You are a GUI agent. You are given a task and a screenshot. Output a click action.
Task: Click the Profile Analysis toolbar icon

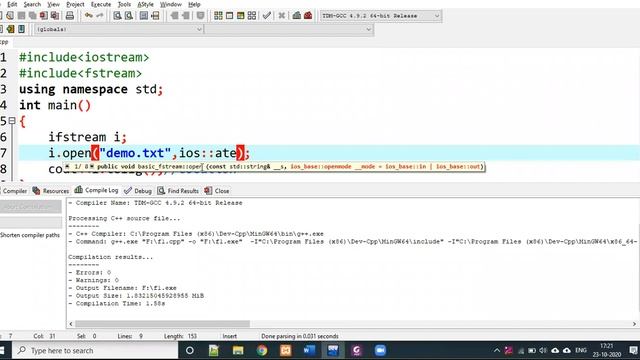click(297, 16)
